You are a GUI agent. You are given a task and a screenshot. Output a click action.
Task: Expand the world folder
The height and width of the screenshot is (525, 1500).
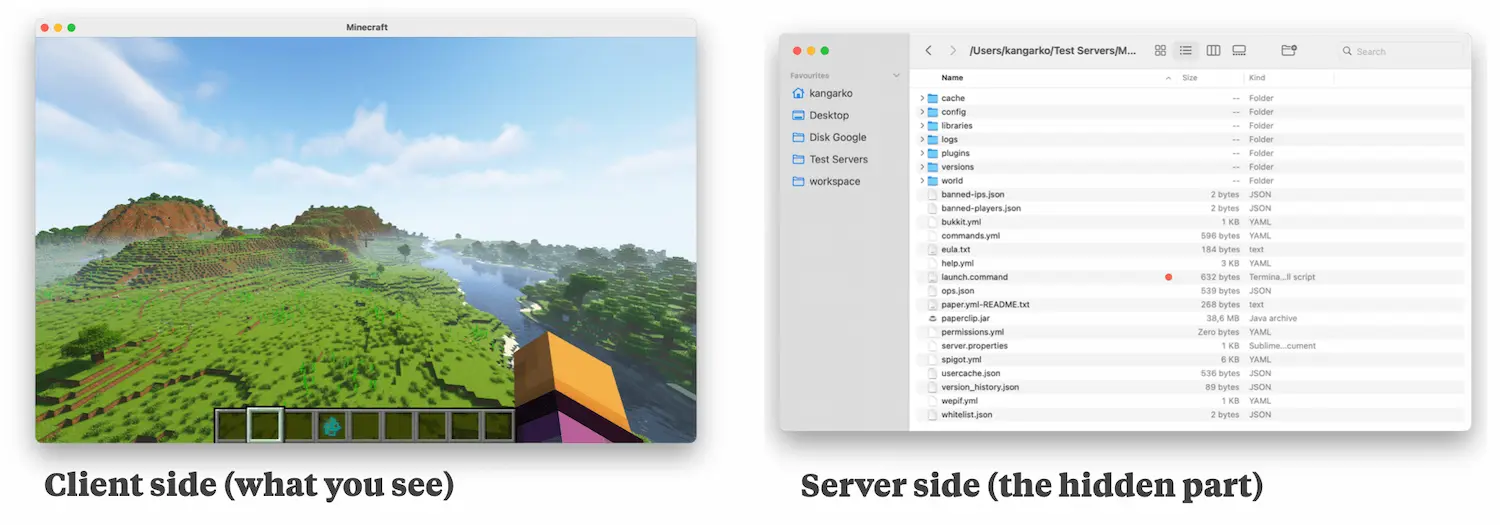[x=921, y=181]
